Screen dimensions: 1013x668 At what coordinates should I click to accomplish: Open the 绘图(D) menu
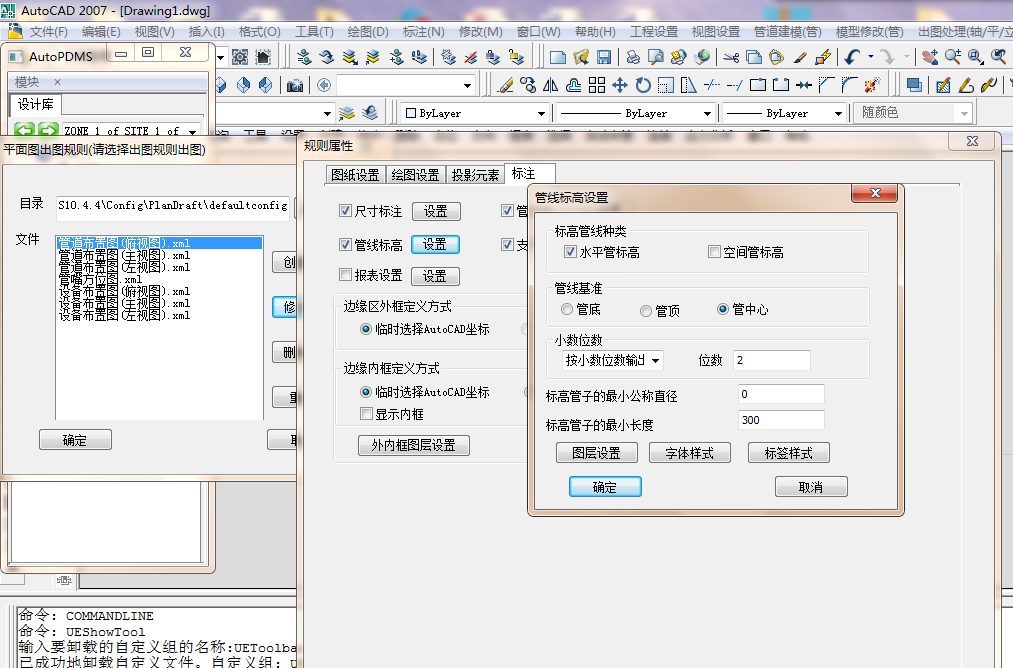(367, 32)
